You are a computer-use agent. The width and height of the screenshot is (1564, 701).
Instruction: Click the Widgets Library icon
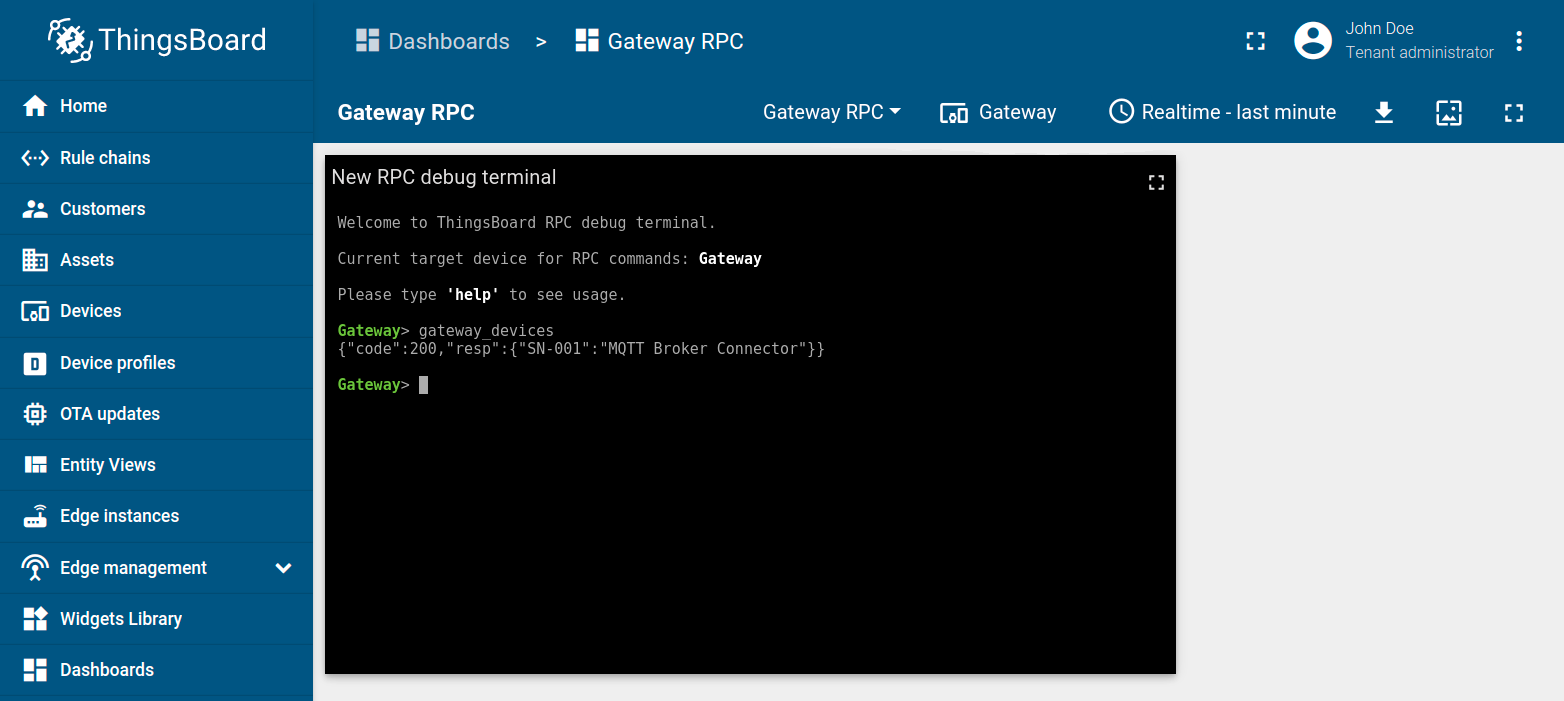tap(35, 619)
